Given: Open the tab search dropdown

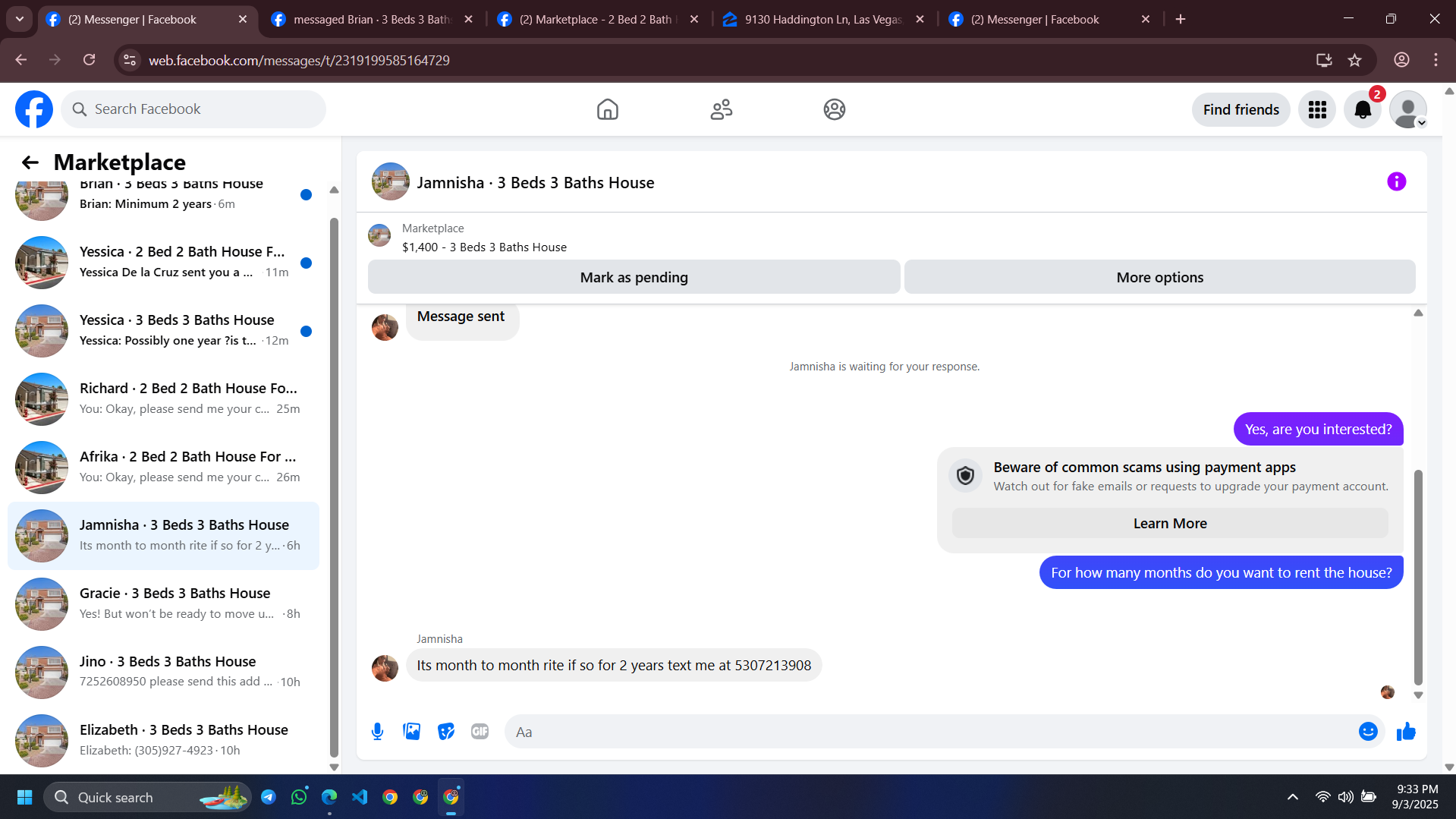Looking at the screenshot, I should pyautogui.click(x=20, y=19).
